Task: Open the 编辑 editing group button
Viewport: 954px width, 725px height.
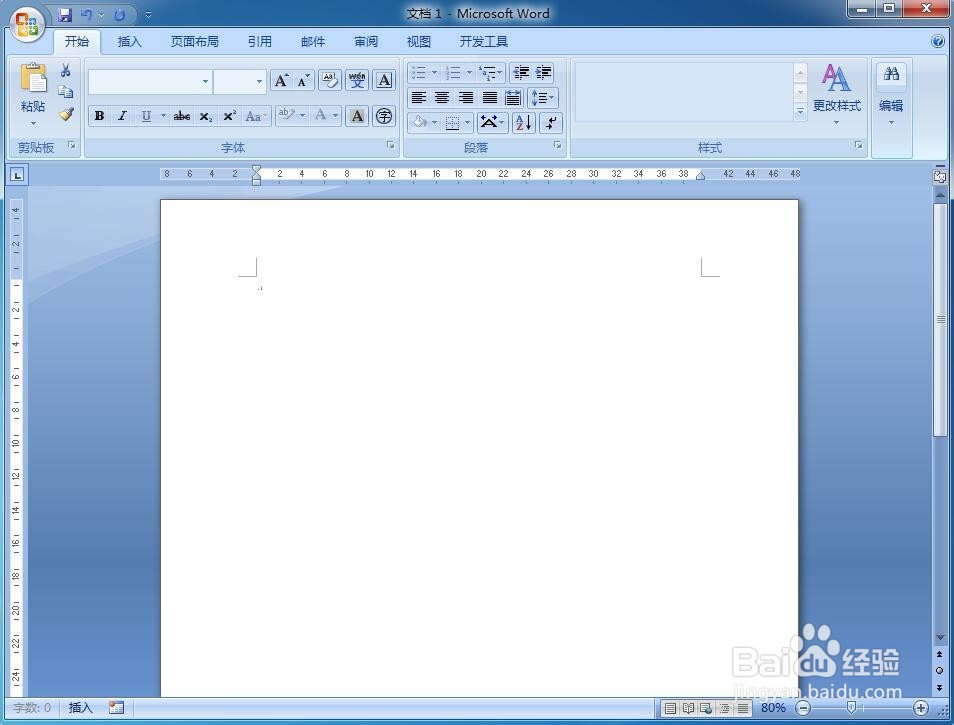Action: coord(891,94)
